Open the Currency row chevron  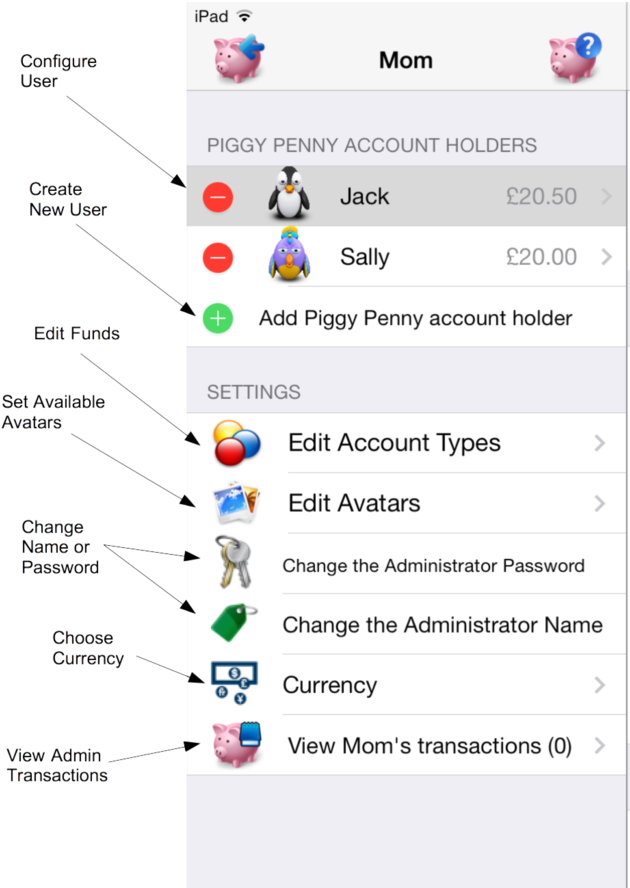pyautogui.click(x=601, y=685)
